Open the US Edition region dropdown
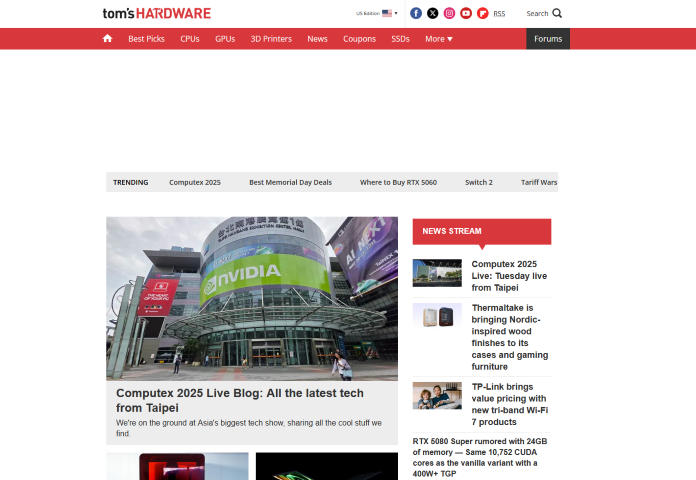The height and width of the screenshot is (480, 696). coord(376,13)
